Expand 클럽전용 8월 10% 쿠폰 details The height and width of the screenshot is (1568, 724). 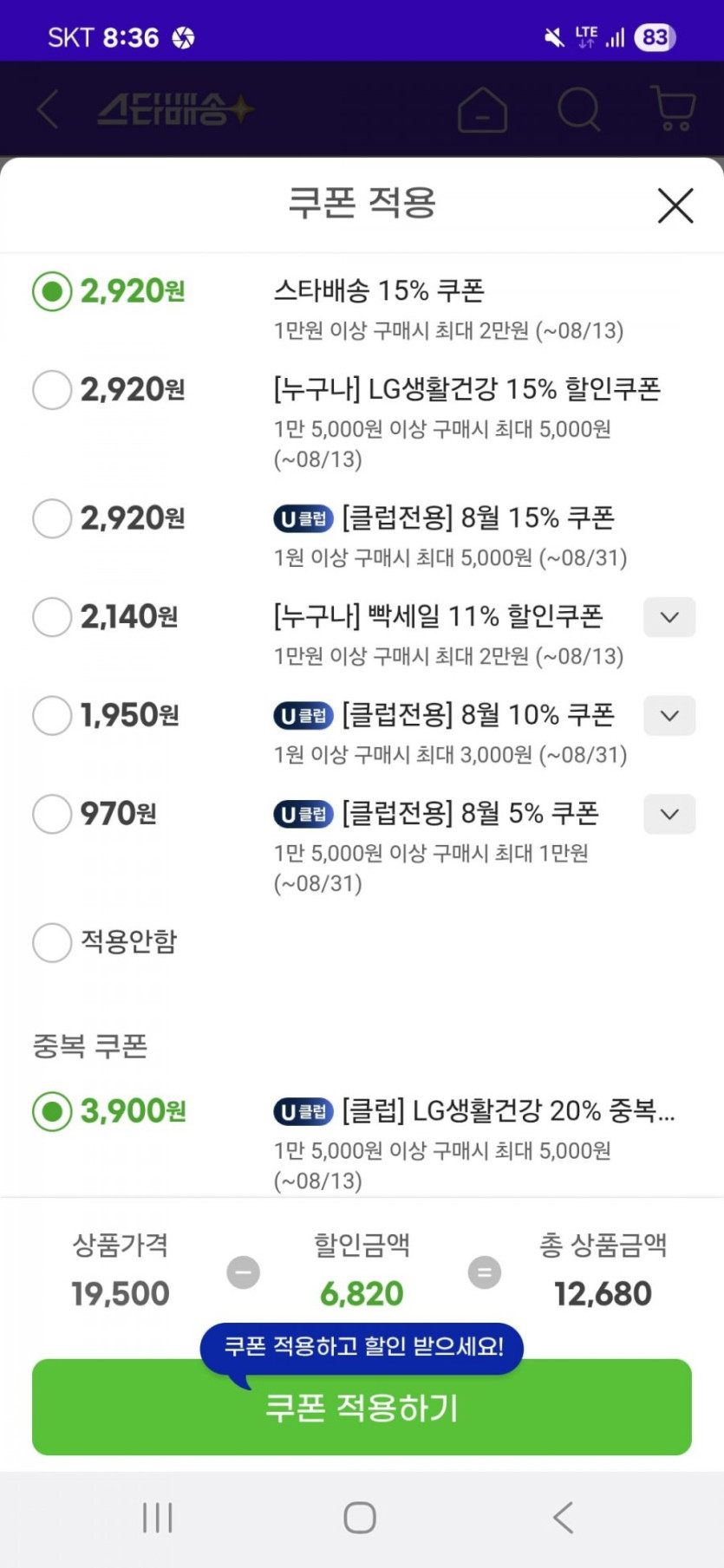669,716
